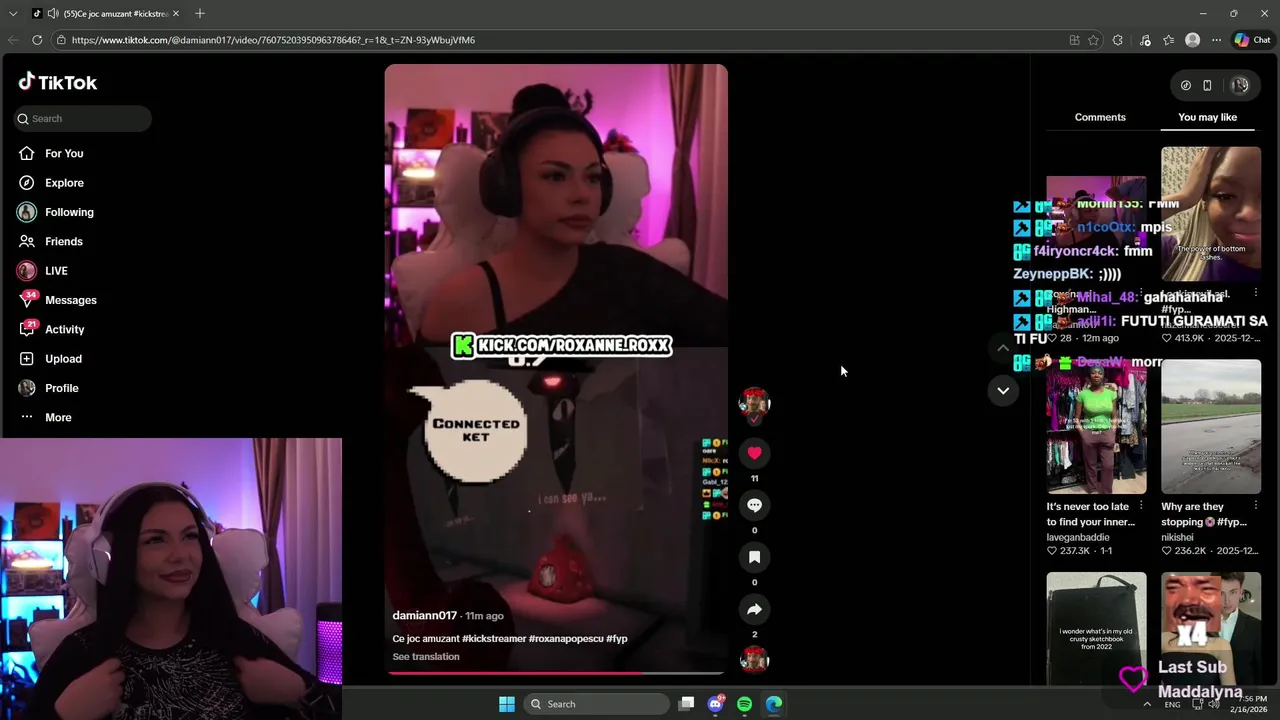Open Discord from the taskbar
The height and width of the screenshot is (720, 1280).
point(715,704)
